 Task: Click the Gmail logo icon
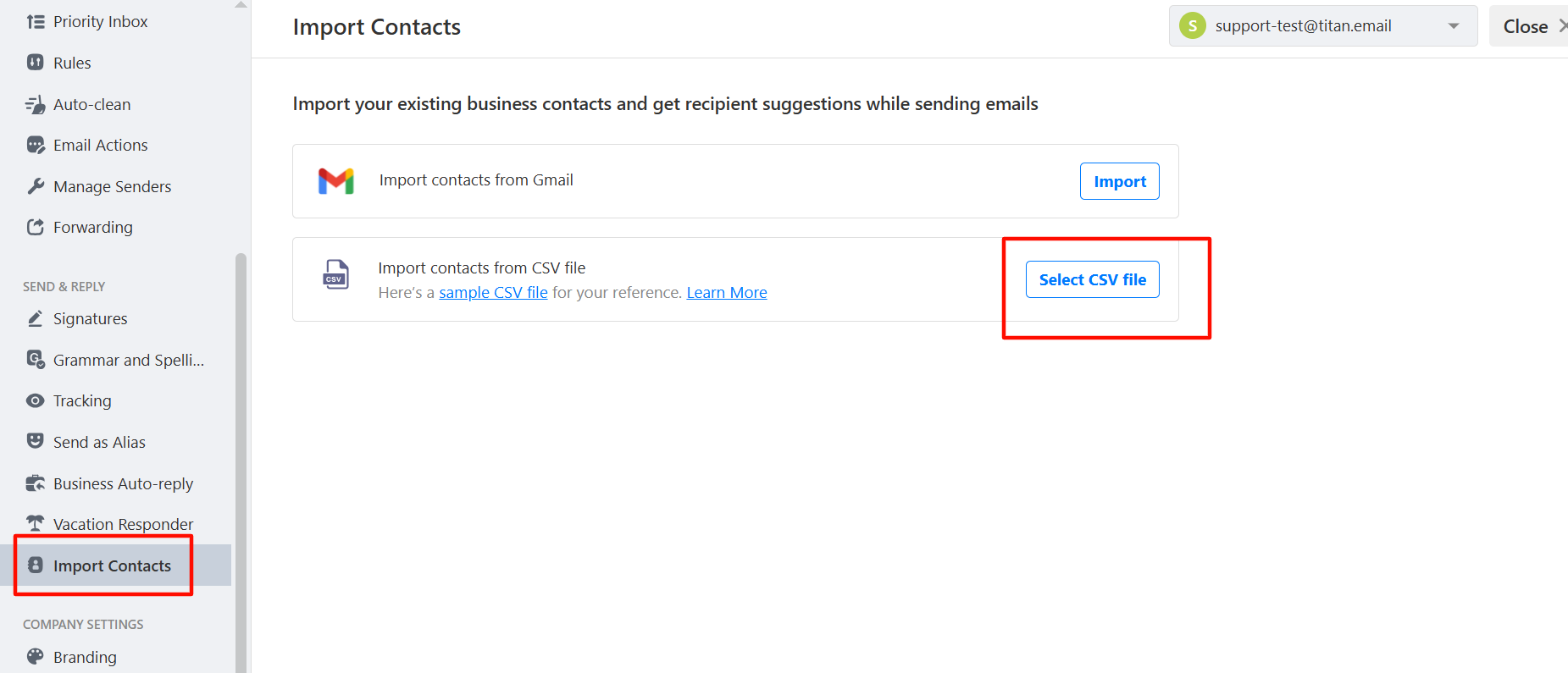336,181
